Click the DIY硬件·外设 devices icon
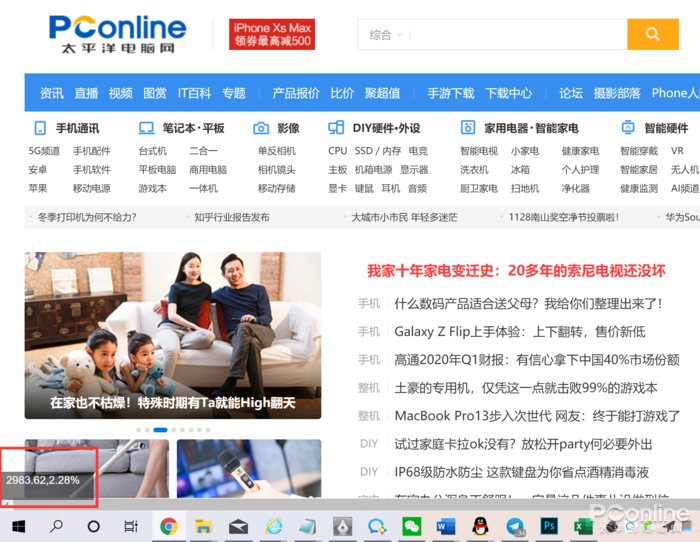 coord(336,128)
